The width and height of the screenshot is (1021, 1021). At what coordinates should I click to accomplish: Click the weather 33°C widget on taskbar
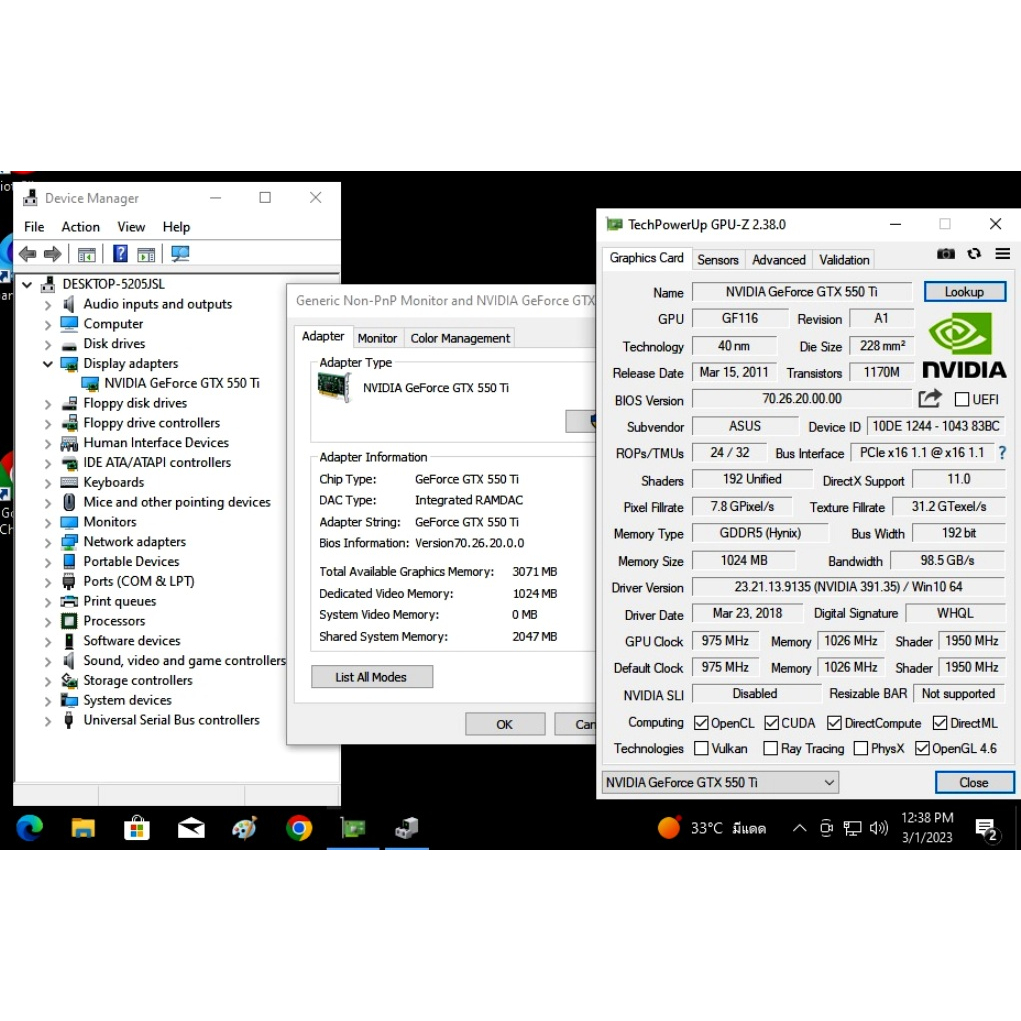[x=711, y=828]
